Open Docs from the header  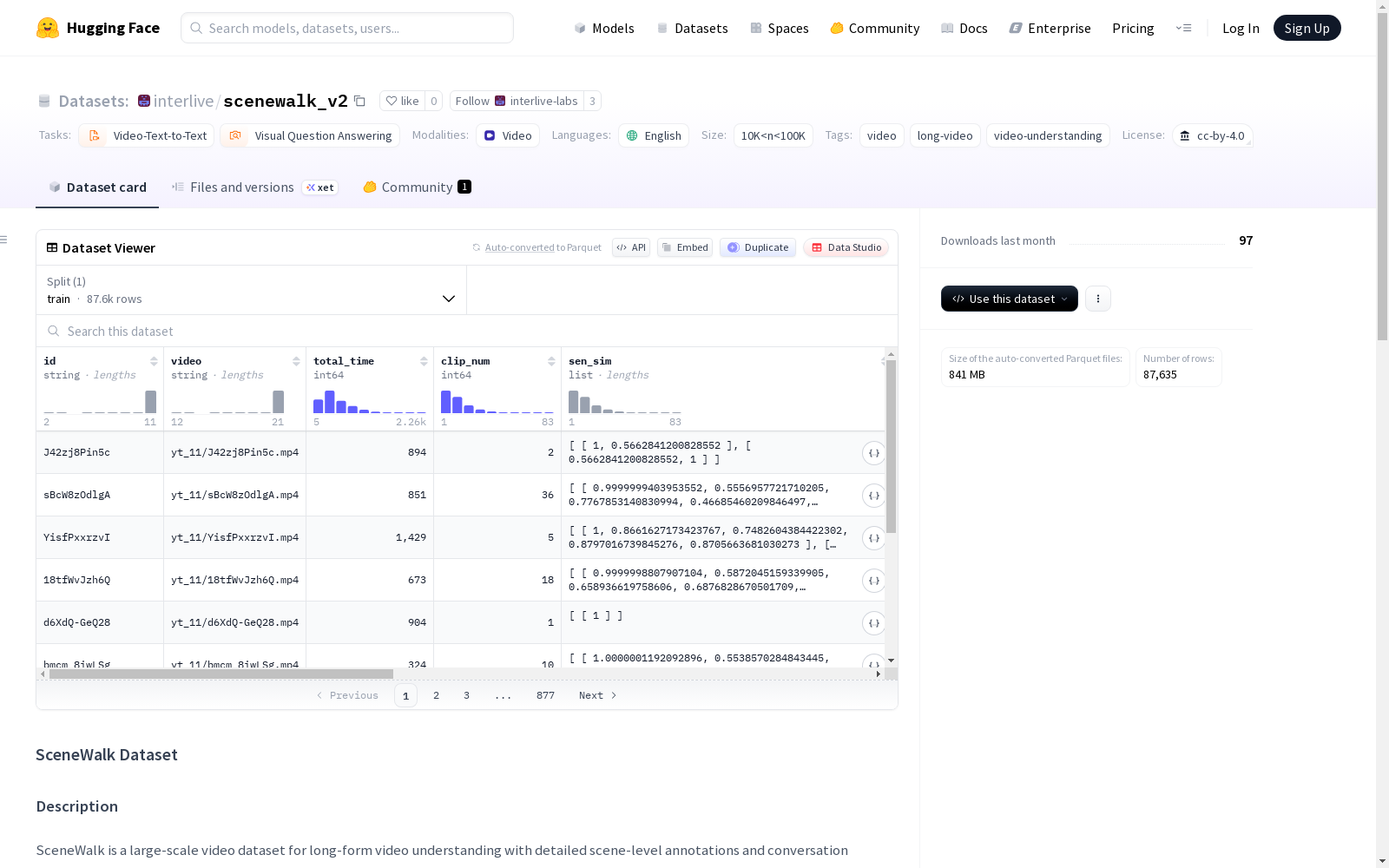coord(964,28)
